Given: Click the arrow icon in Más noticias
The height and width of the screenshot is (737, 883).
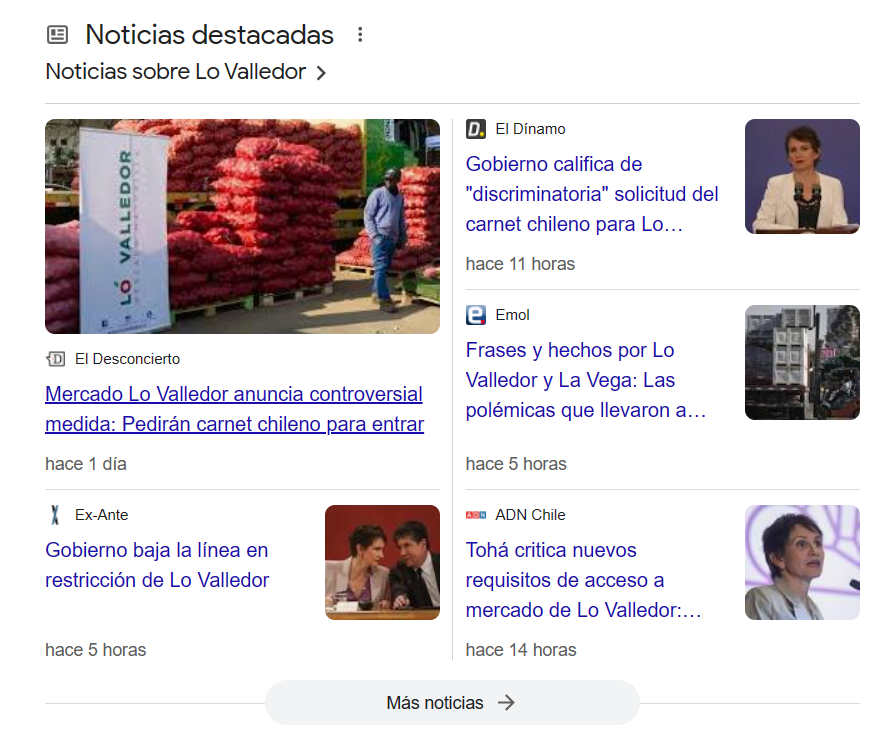Looking at the screenshot, I should coord(506,703).
